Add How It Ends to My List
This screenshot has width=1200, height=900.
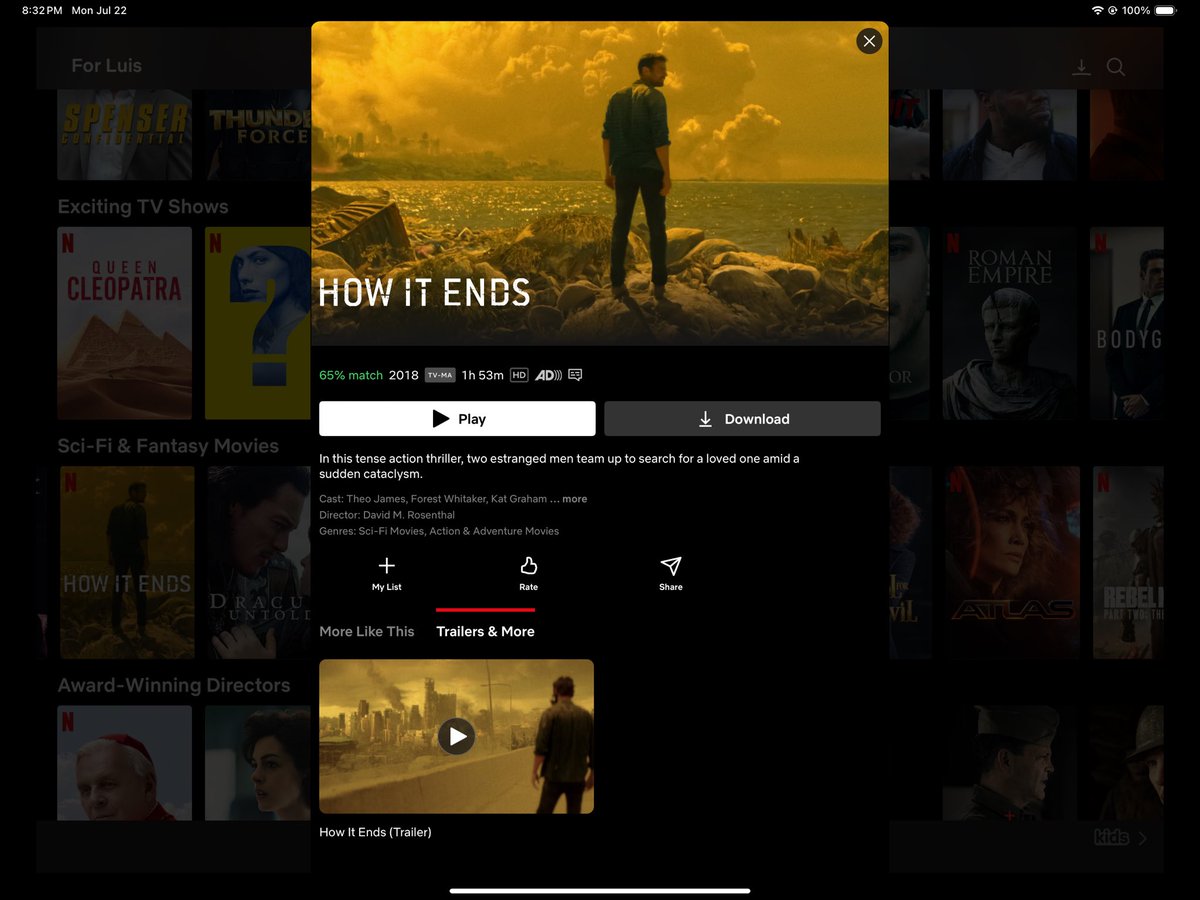[x=386, y=570]
